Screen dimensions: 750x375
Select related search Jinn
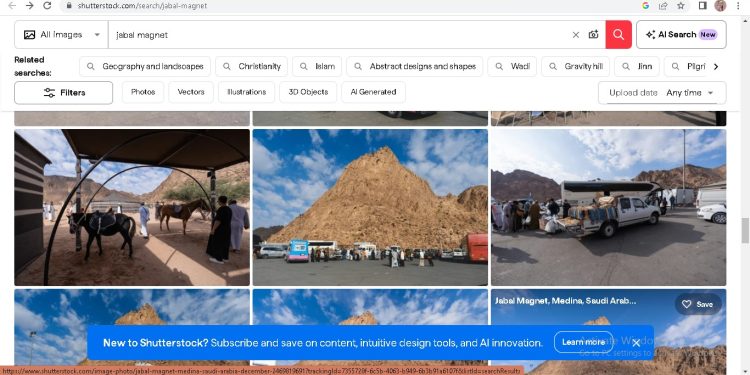[x=637, y=66]
